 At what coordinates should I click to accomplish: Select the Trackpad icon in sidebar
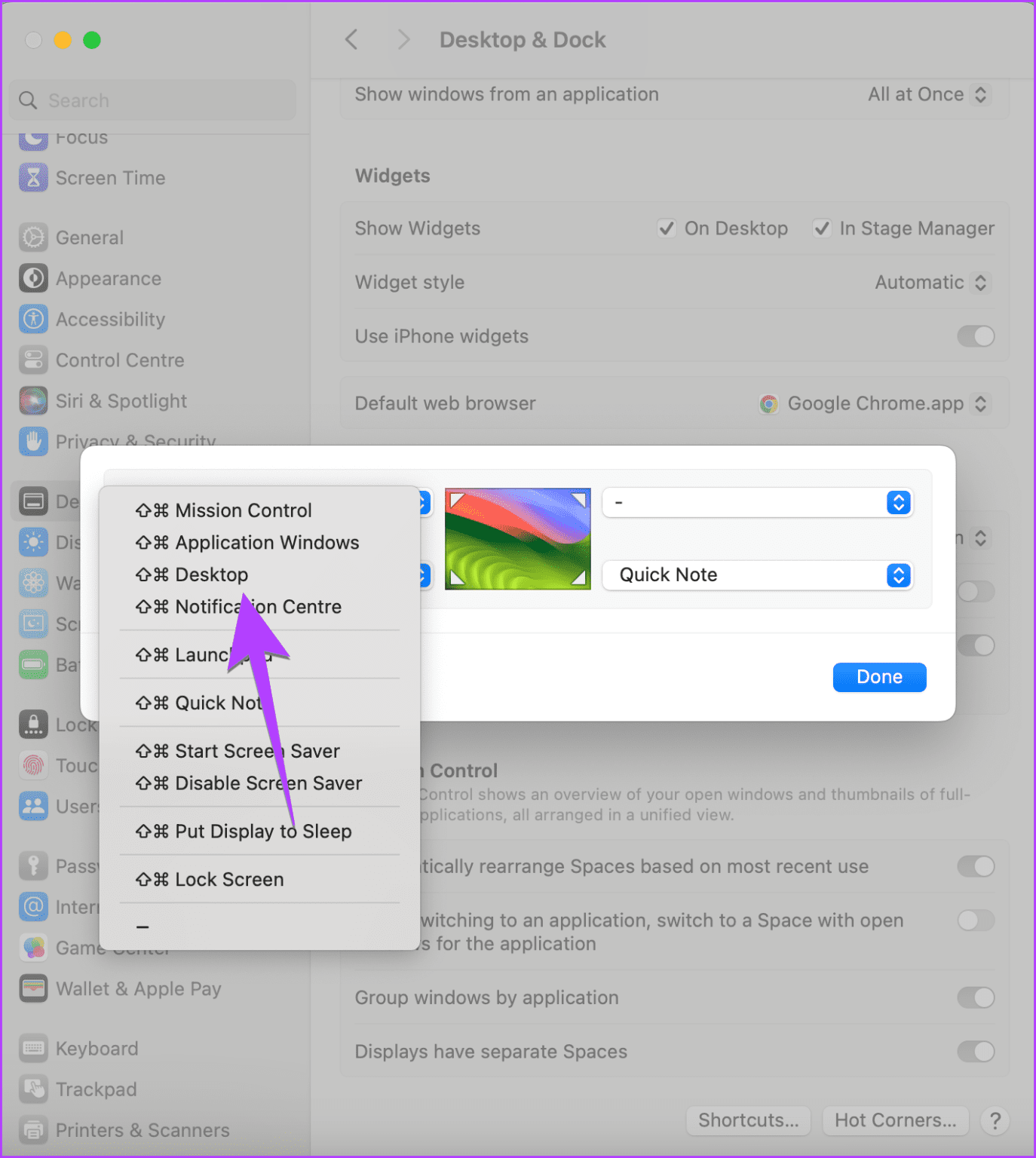point(33,1089)
